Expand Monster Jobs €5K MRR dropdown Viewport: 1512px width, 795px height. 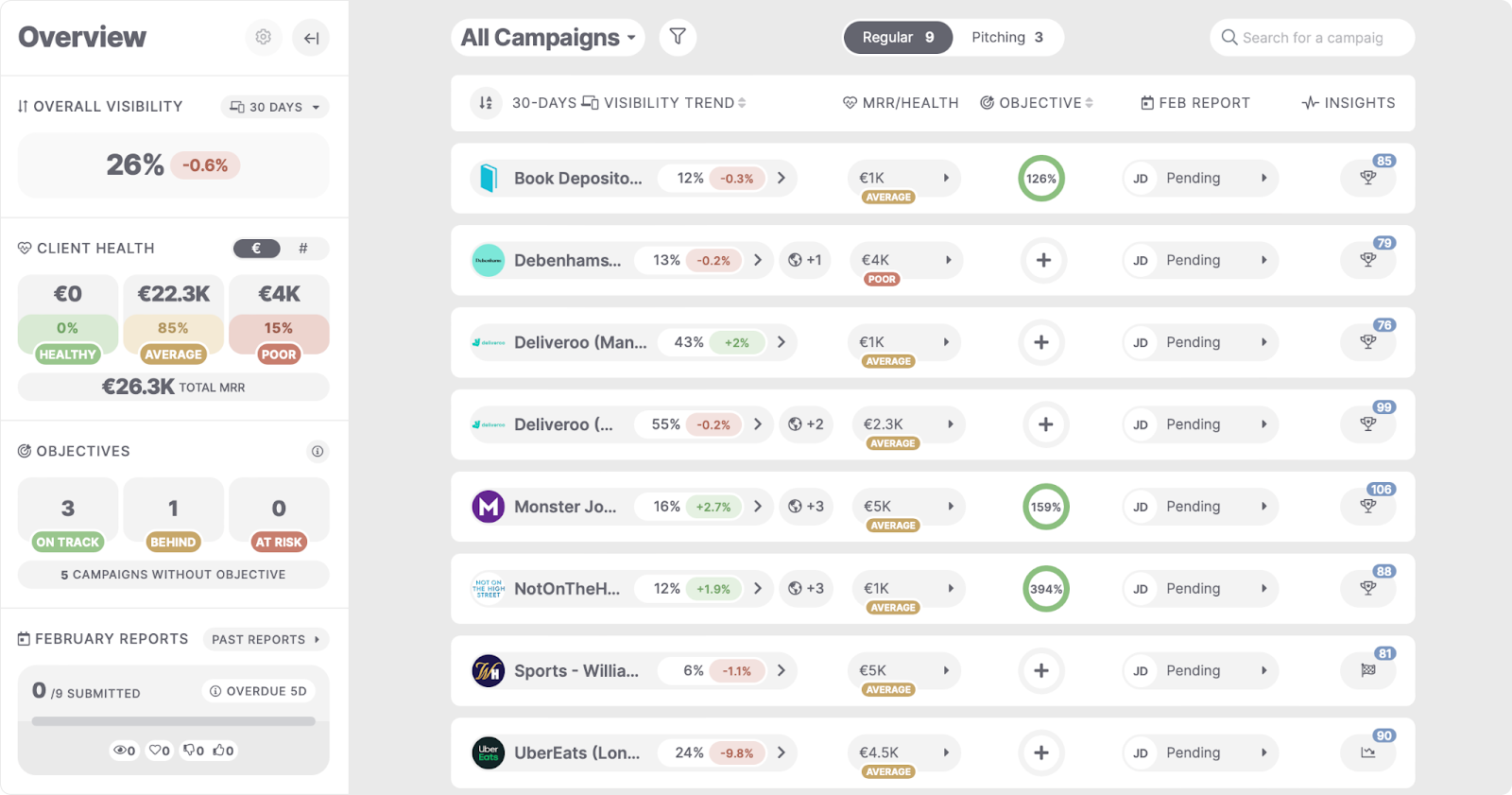pyautogui.click(x=908, y=507)
